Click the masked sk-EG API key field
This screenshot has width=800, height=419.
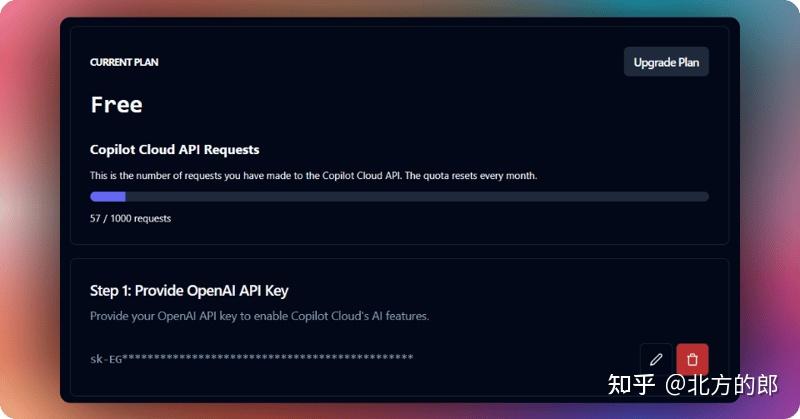pyautogui.click(x=251, y=357)
